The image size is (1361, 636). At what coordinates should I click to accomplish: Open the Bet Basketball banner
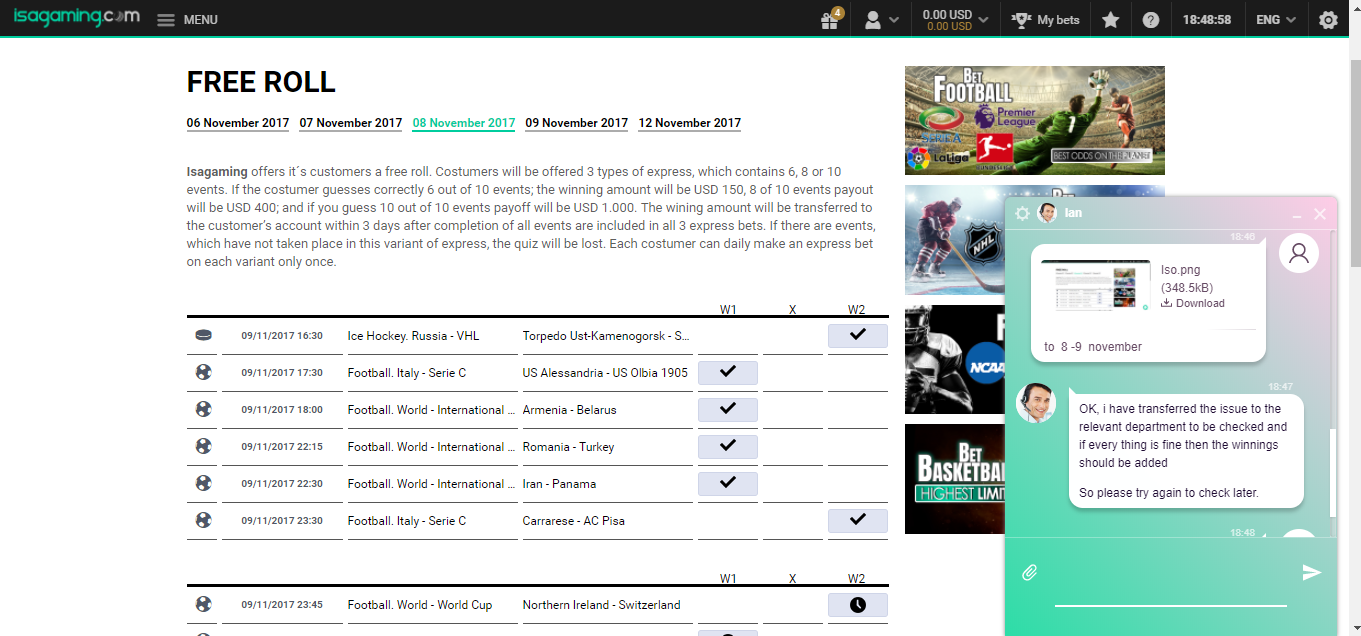[954, 479]
